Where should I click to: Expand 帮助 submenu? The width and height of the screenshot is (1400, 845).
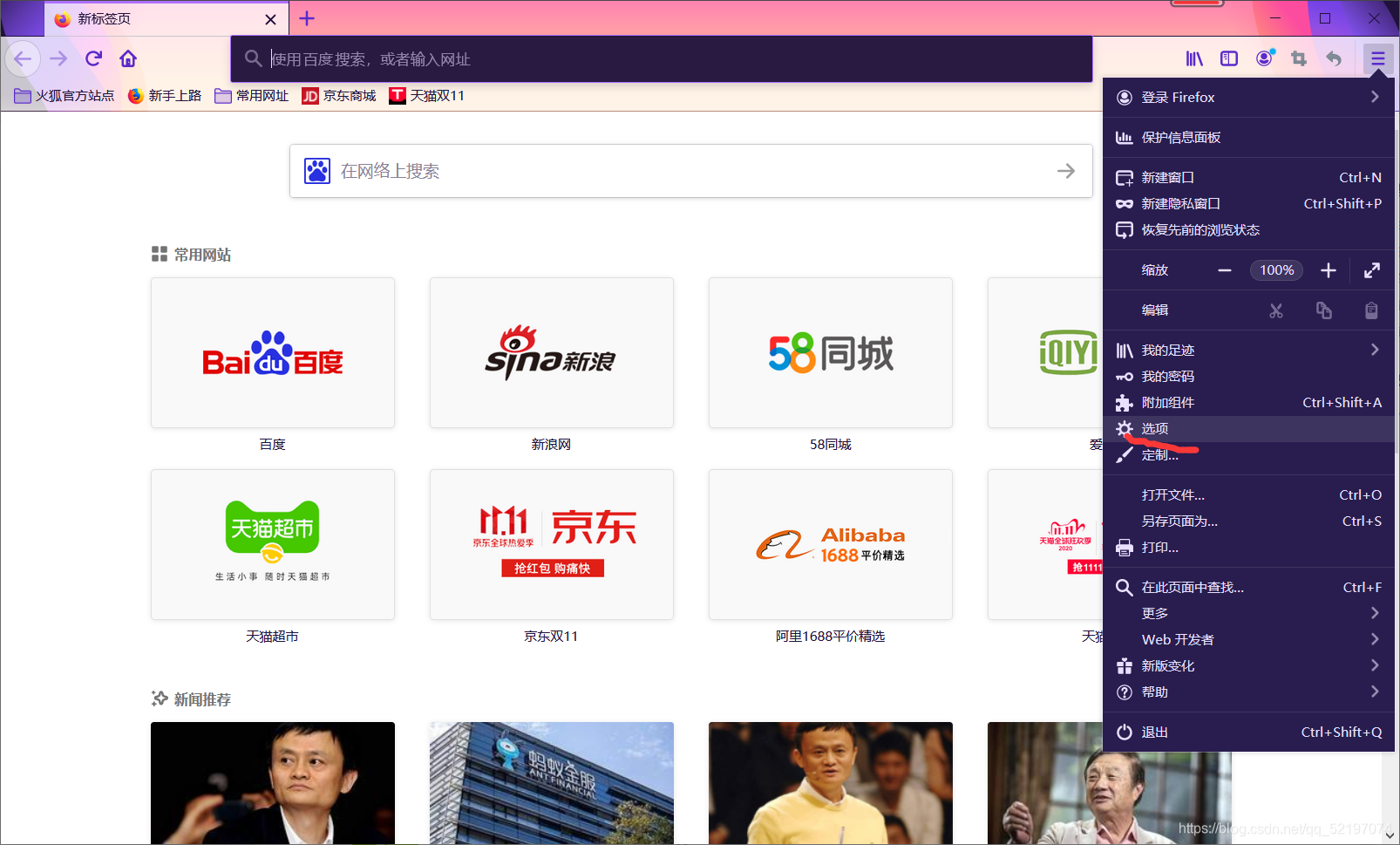[x=1248, y=692]
